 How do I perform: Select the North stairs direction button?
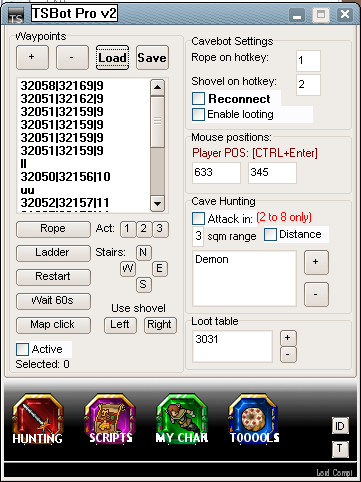click(143, 252)
